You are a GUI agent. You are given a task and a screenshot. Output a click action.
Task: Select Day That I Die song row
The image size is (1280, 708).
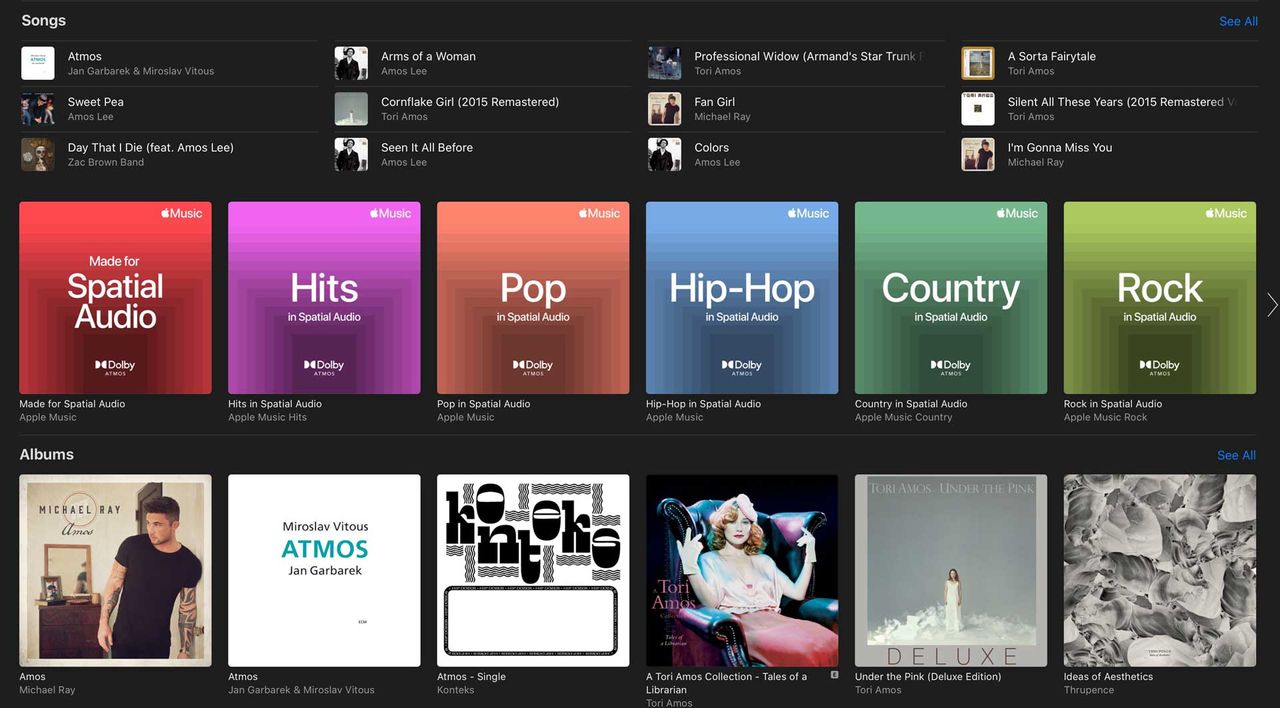(168, 154)
